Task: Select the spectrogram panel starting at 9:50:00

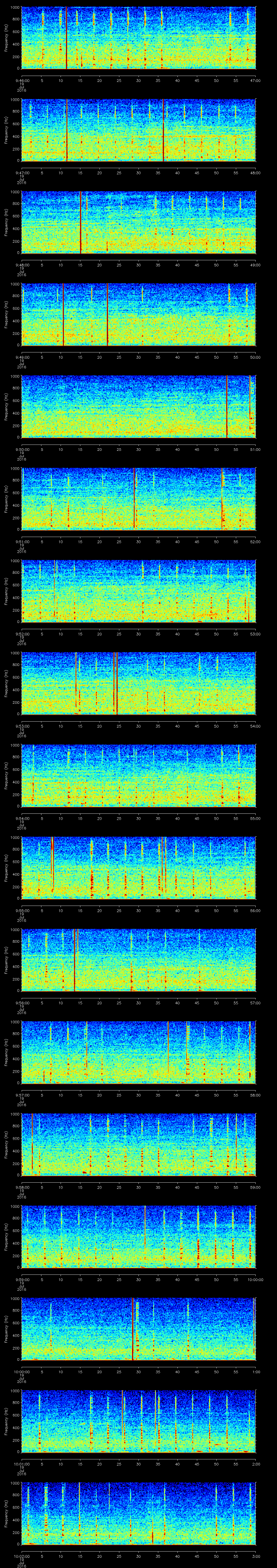Action: 138,407
